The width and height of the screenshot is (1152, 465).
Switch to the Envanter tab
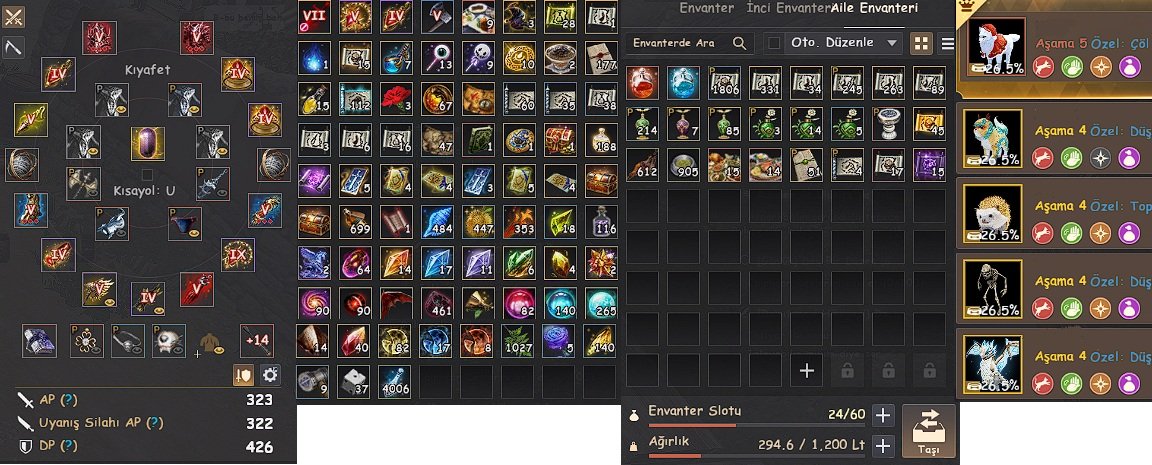706,9
